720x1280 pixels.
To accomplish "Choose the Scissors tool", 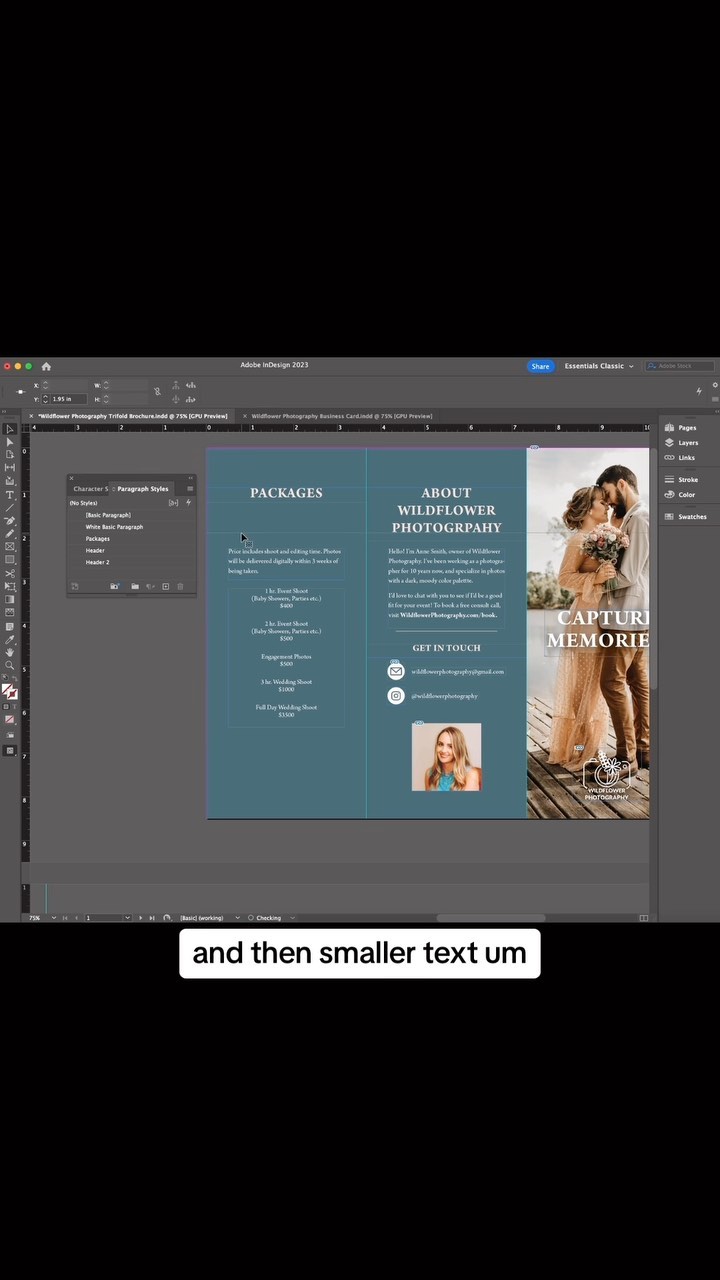I will point(10,573).
